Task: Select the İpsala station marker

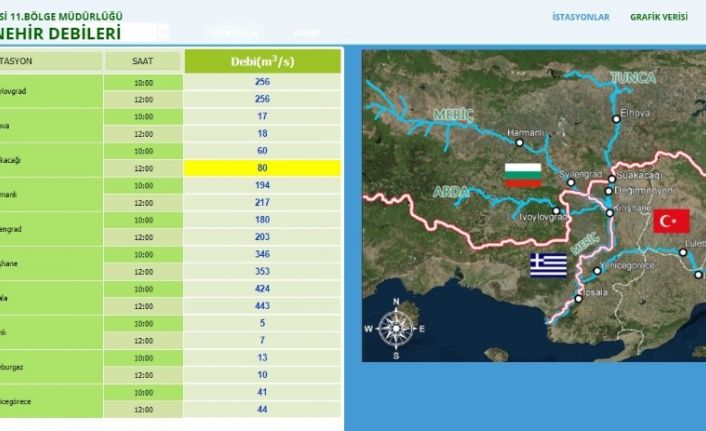Action: tap(578, 298)
